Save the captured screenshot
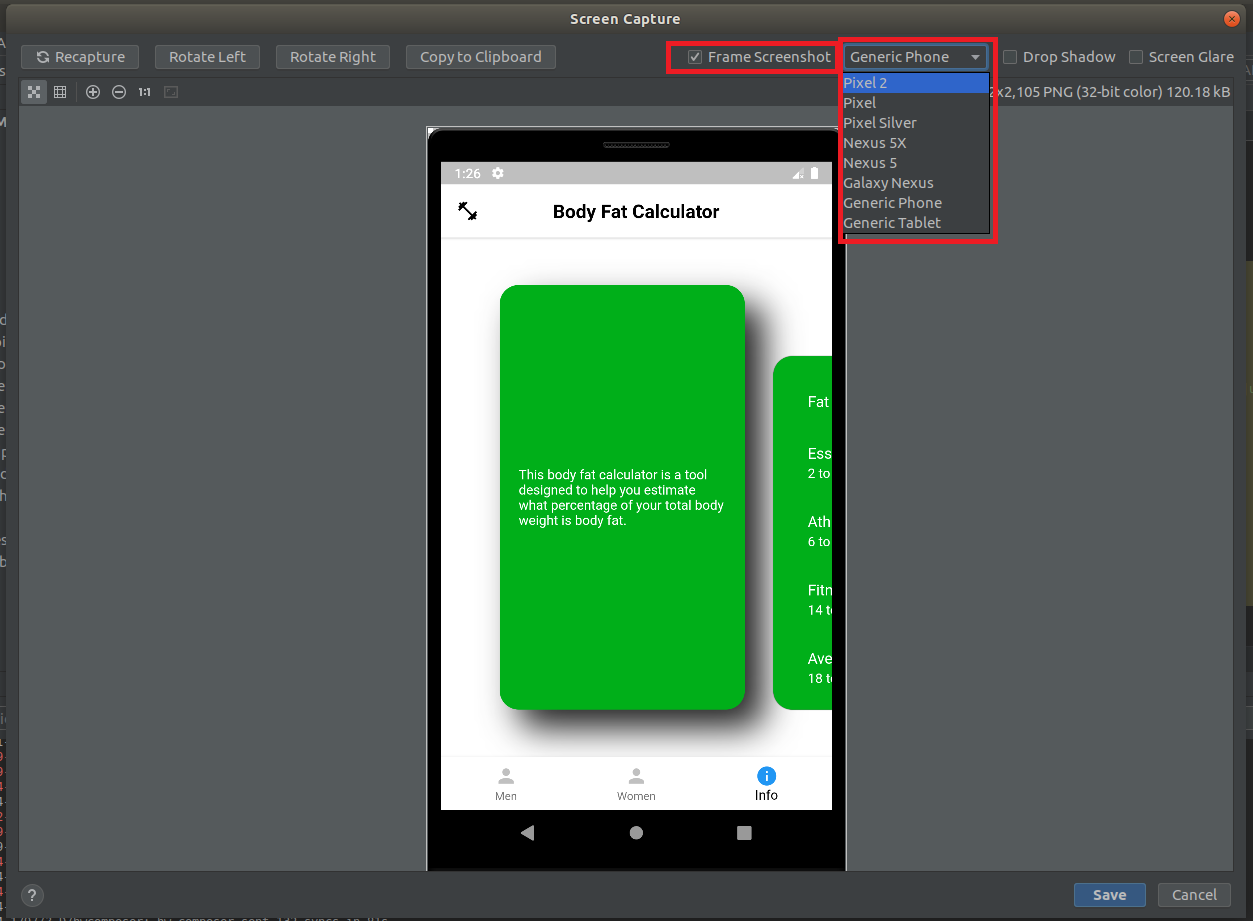This screenshot has width=1253, height=921. 1109,895
